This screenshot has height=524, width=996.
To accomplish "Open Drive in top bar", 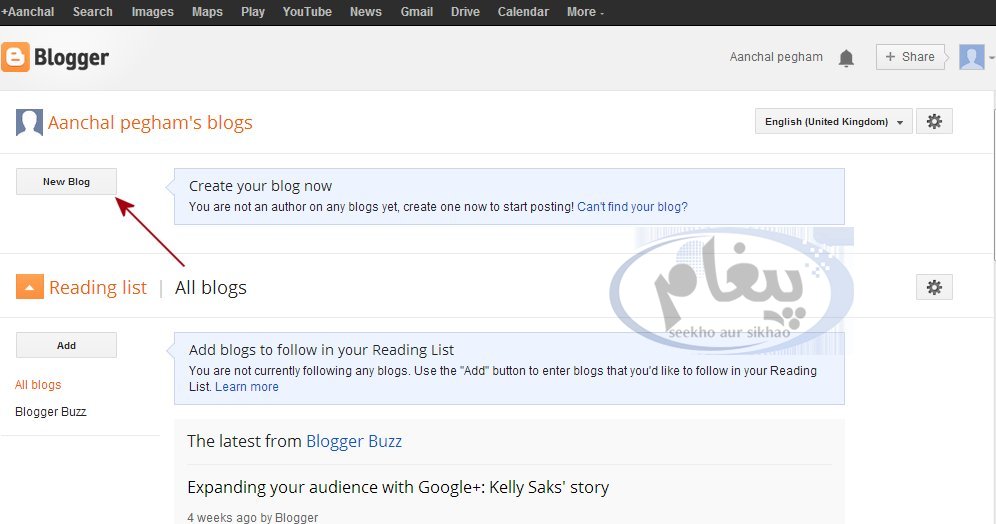I will [x=465, y=11].
